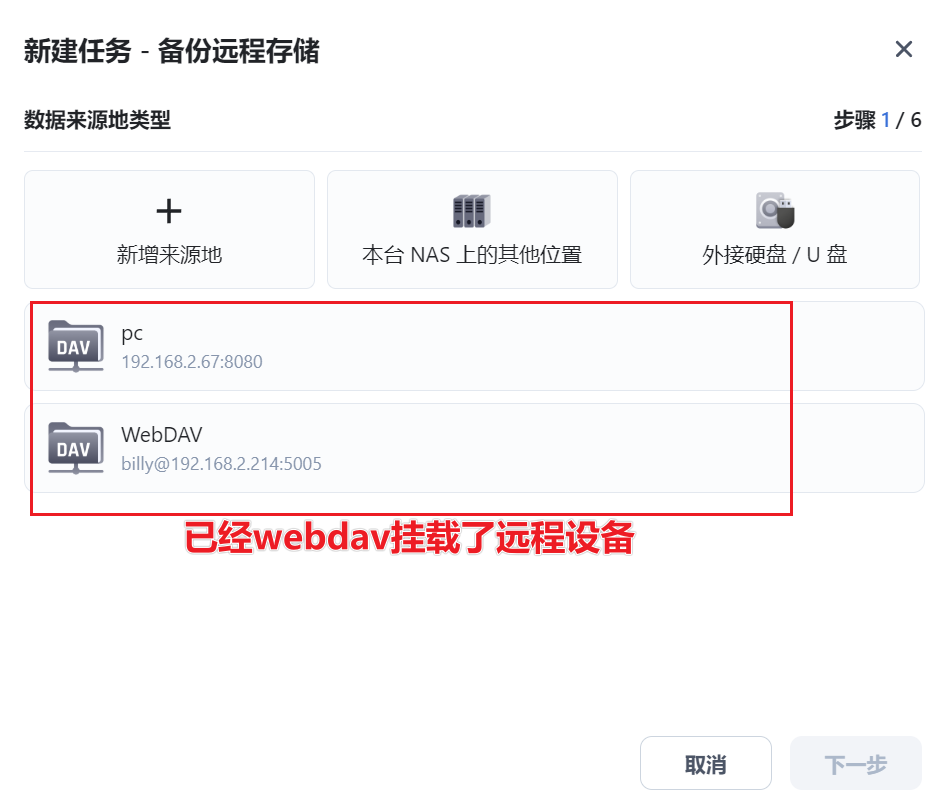Screen dimensions: 942x811
Task: Close the 新建任务 dialog with X
Action: 904,49
